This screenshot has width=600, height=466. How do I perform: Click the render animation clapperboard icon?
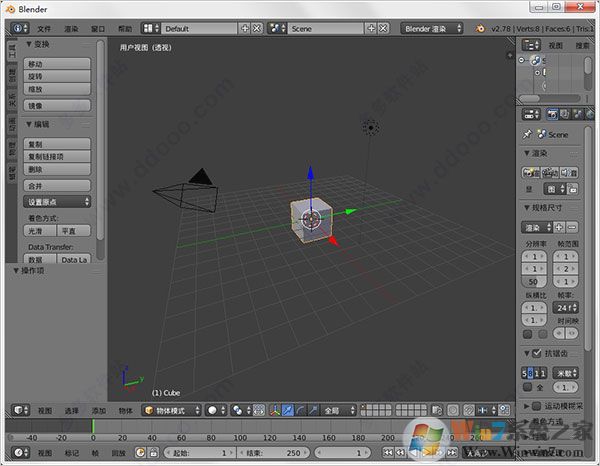point(550,172)
